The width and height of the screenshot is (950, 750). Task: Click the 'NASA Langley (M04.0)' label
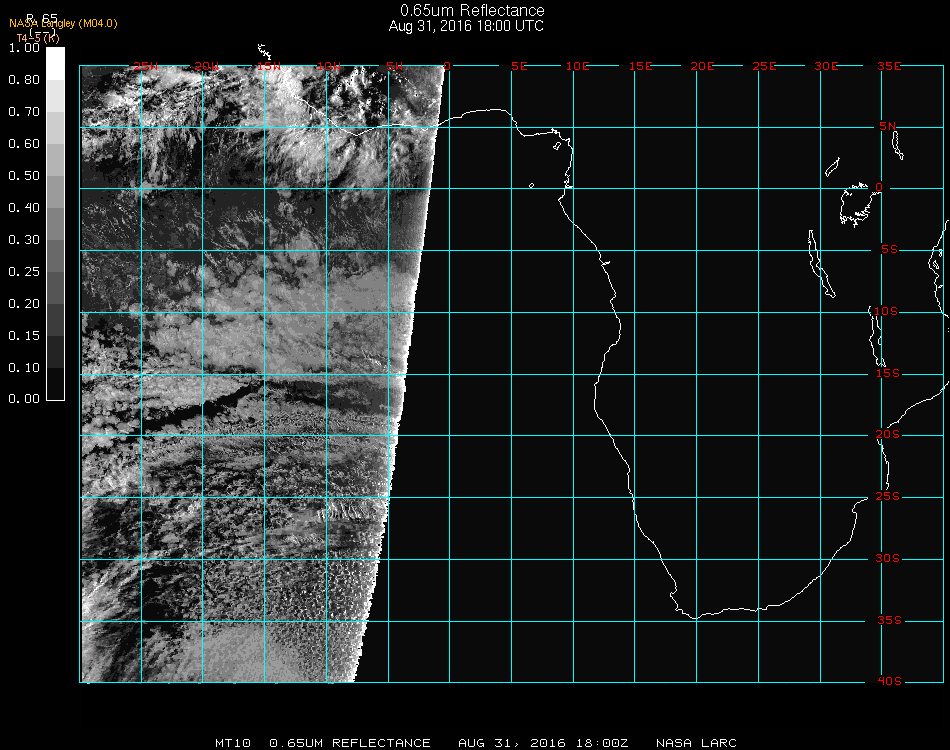click(x=63, y=24)
